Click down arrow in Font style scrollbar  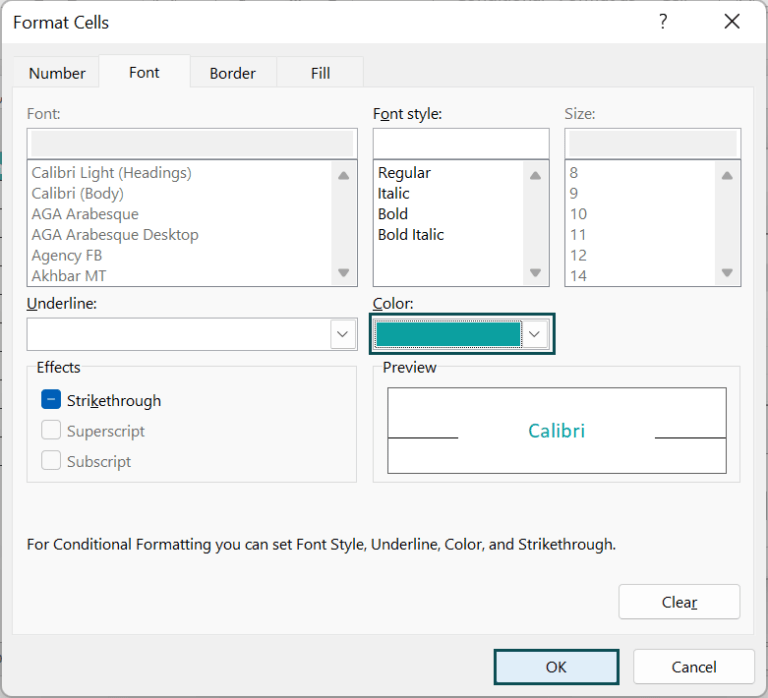[x=535, y=272]
